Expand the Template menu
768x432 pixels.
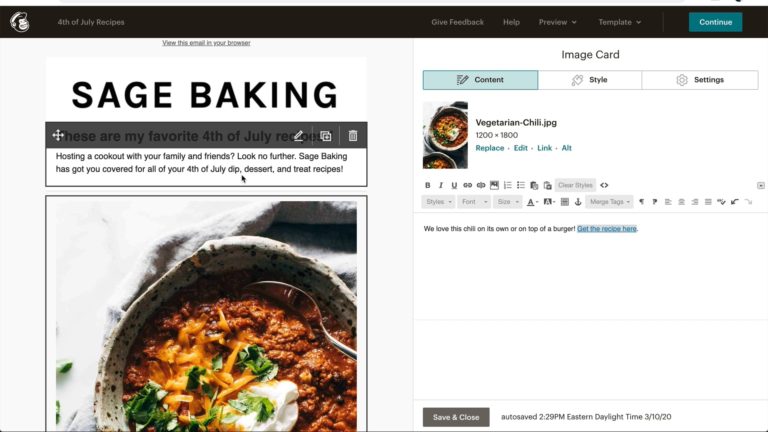pyautogui.click(x=620, y=22)
